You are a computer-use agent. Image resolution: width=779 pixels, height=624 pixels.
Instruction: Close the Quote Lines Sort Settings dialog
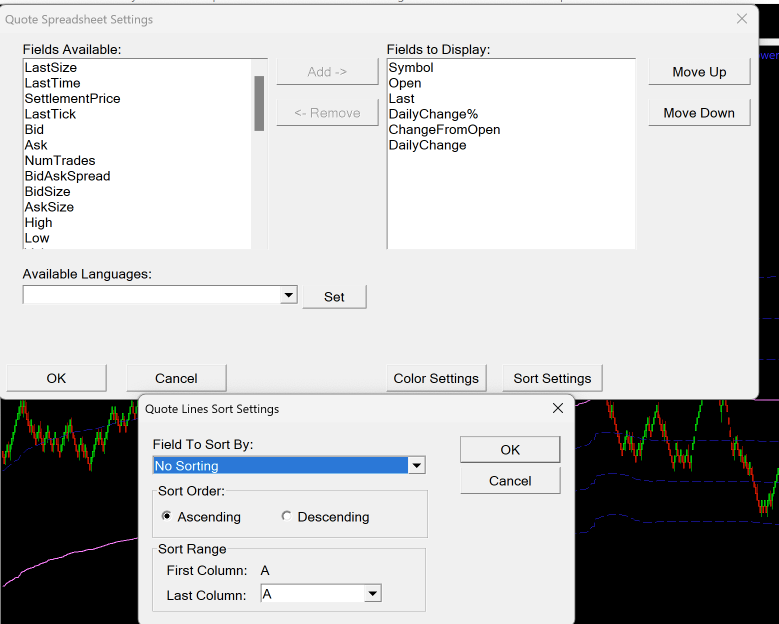(558, 408)
